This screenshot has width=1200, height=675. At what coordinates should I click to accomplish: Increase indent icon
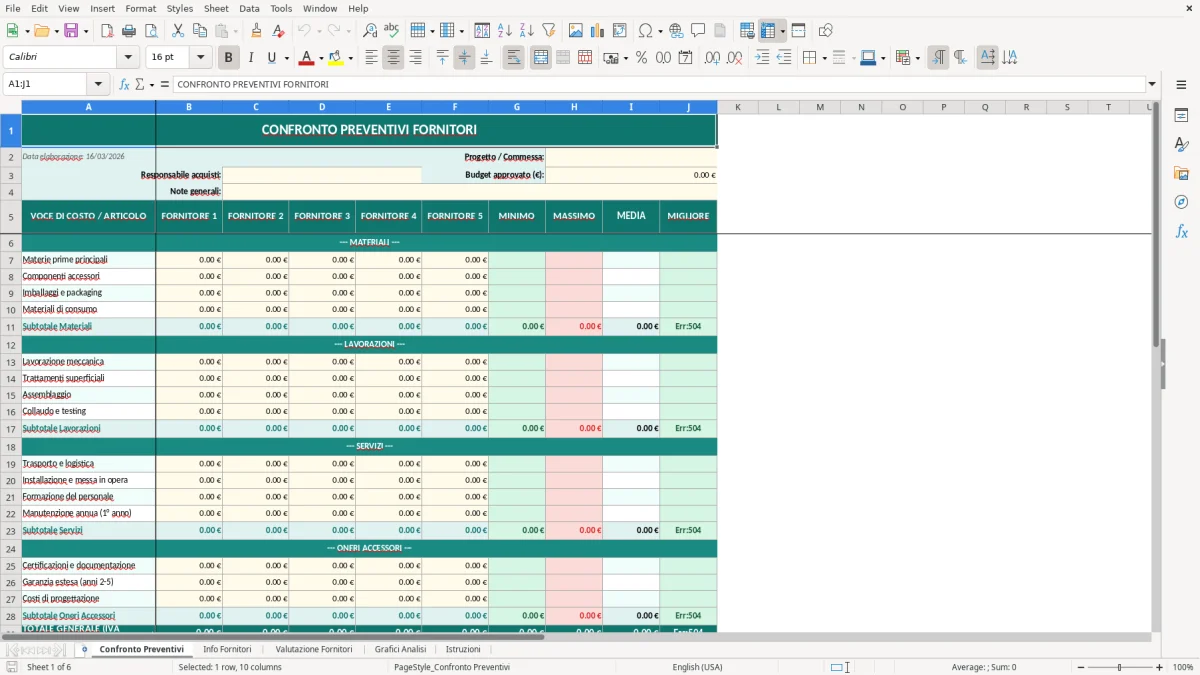pyautogui.click(x=762, y=58)
